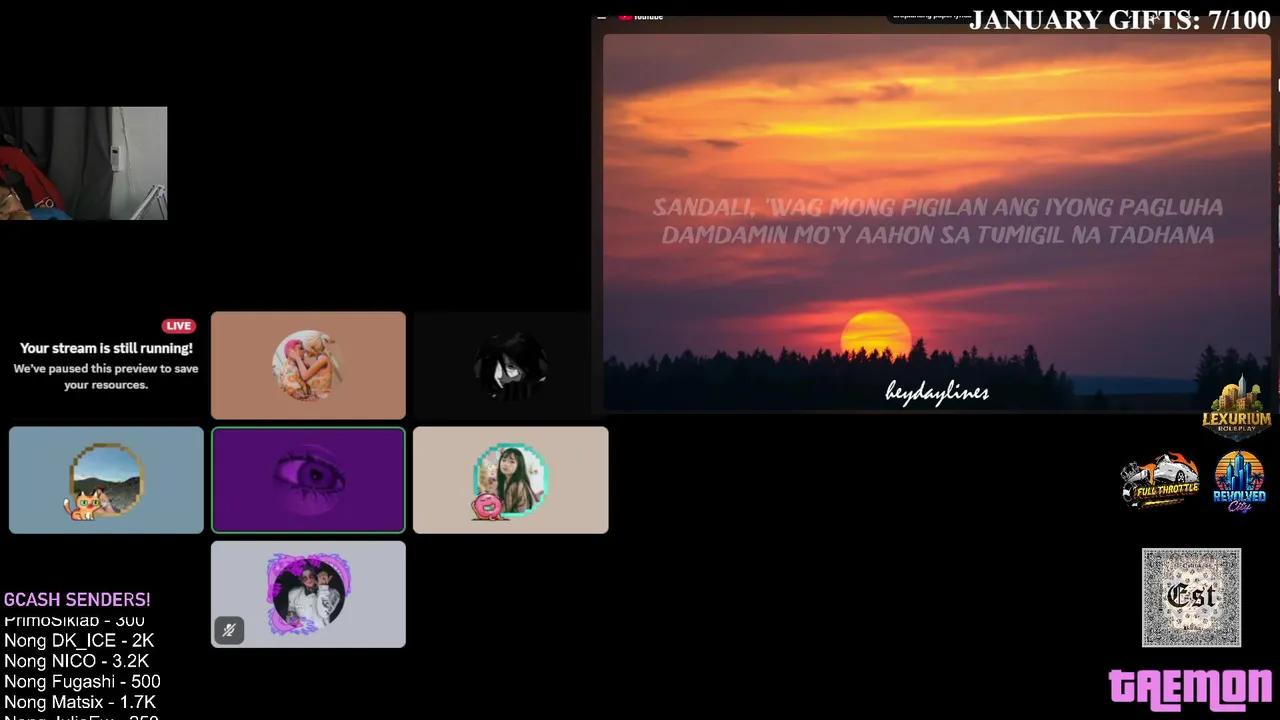Image resolution: width=1280 pixels, height=720 pixels.
Task: Click the 'Nong NICO - 3.2K' row
Action: [77, 661]
